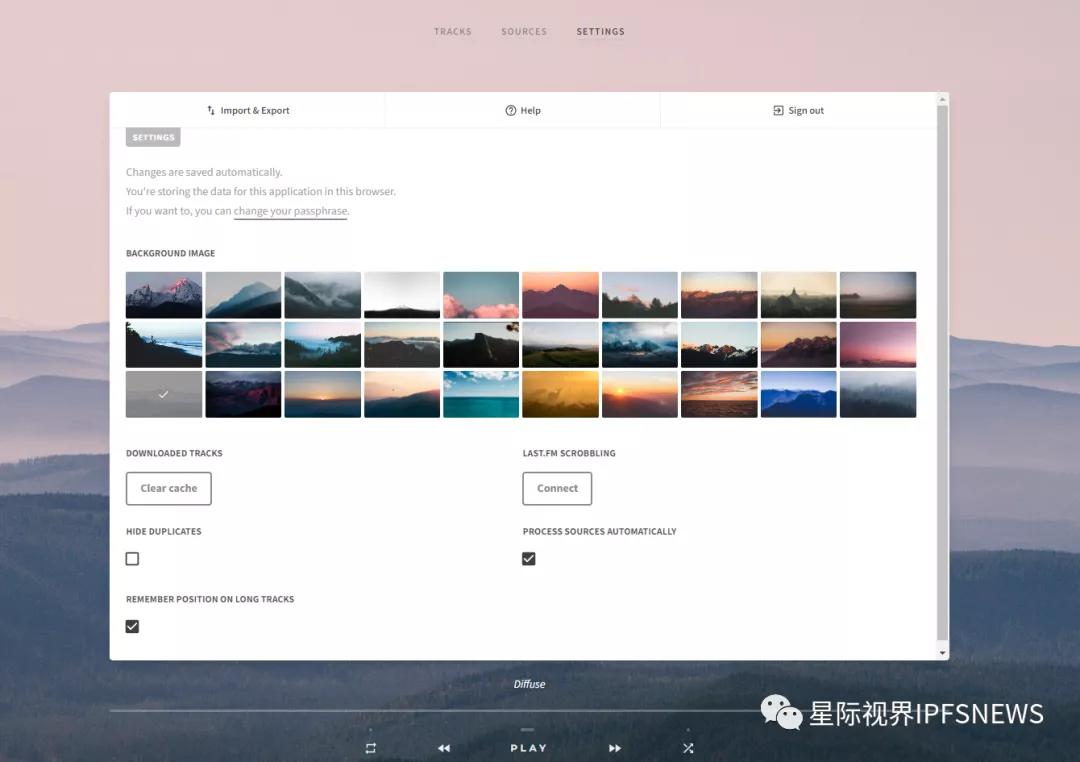
Task: Uncheck Remember Position On Long Tracks
Action: point(132,626)
